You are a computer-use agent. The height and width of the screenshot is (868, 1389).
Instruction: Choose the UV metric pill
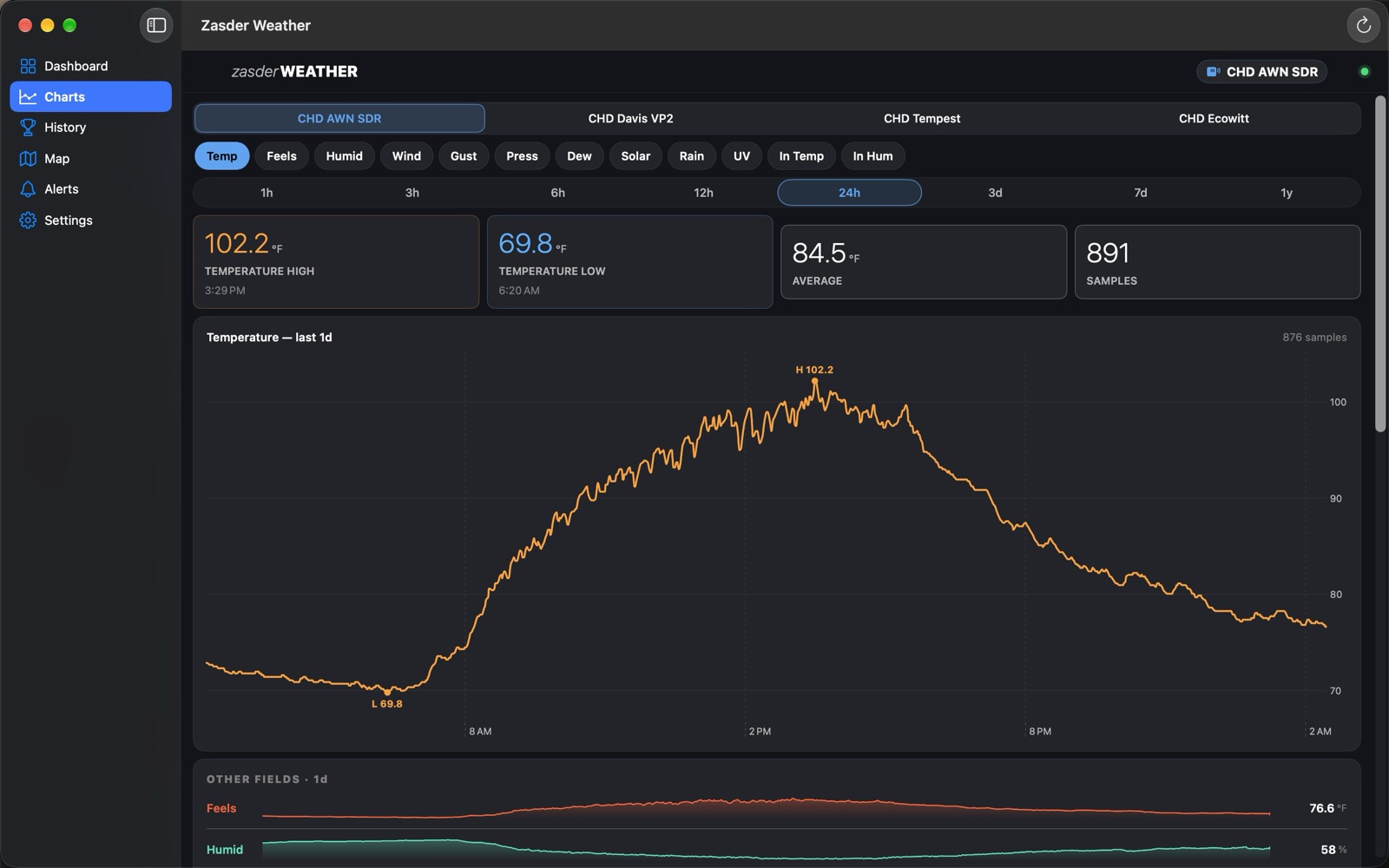click(741, 156)
